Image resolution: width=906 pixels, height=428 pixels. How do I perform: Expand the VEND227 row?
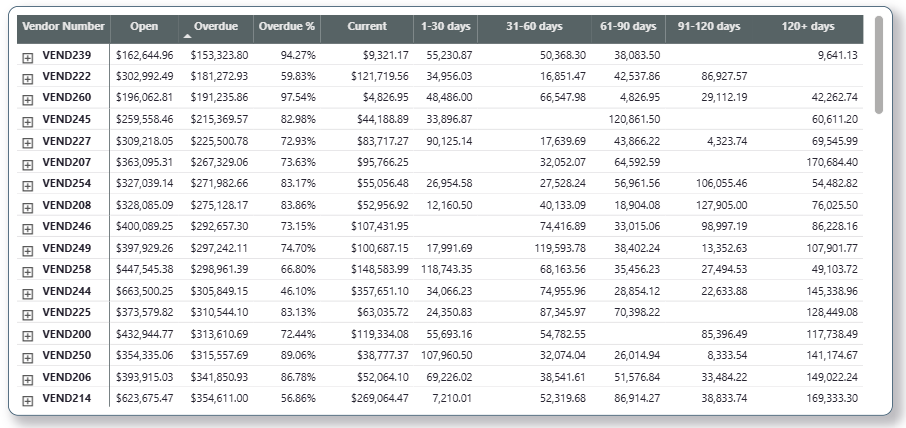pyautogui.click(x=27, y=143)
